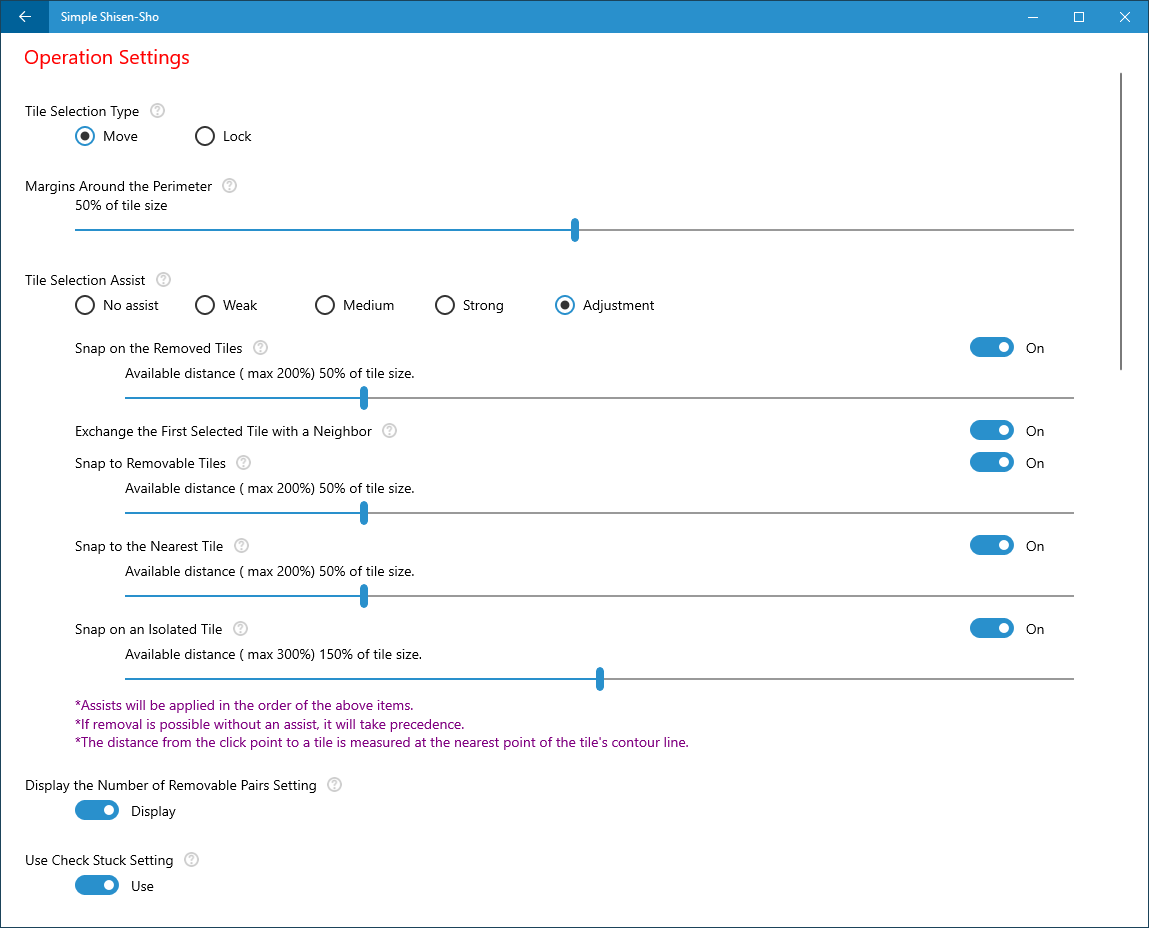Show help for Snap on the Removed Tiles
The width and height of the screenshot is (1149, 928).
pos(260,347)
